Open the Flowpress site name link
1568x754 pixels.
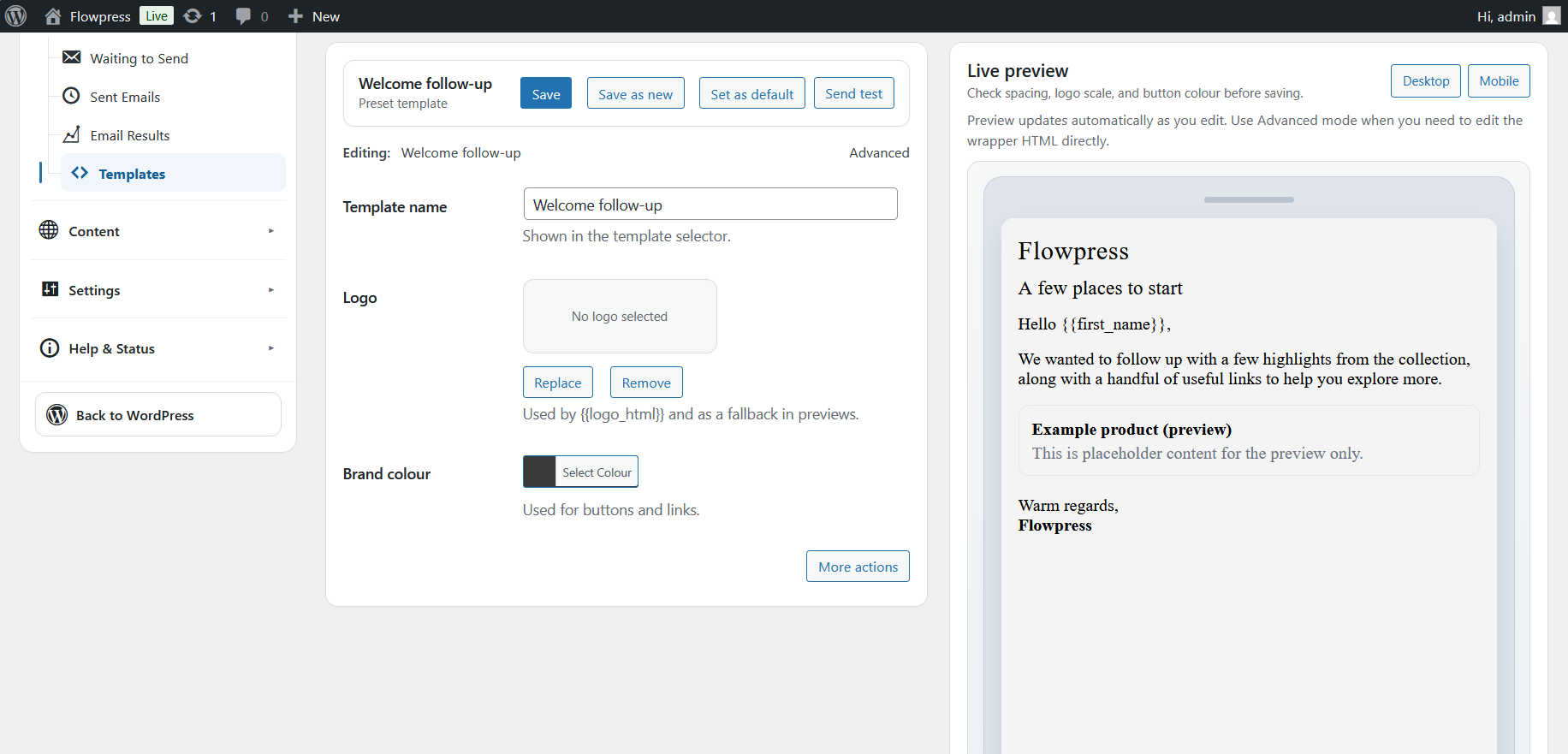pos(100,16)
